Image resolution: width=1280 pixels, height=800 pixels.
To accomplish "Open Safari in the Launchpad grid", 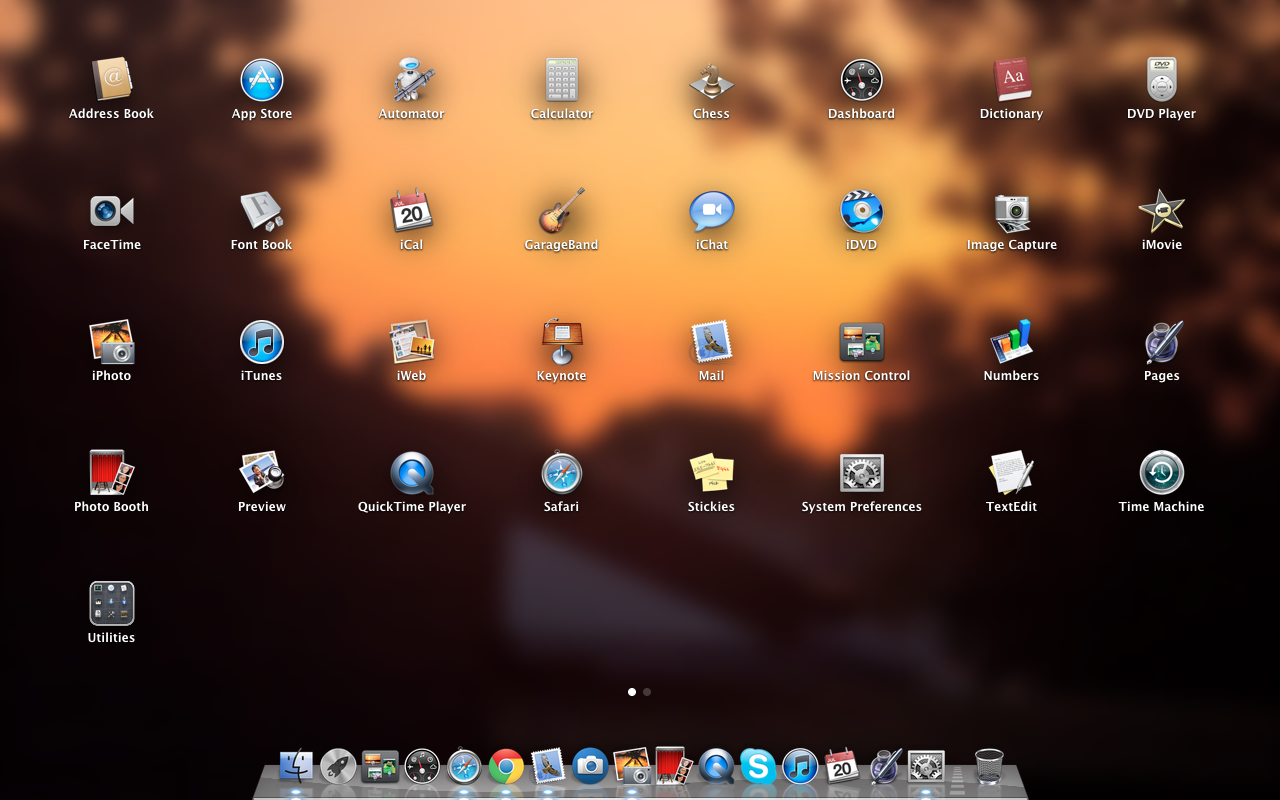I will tap(561, 473).
